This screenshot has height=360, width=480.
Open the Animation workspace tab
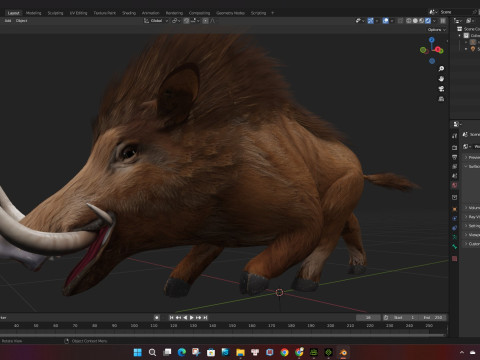(x=150, y=13)
